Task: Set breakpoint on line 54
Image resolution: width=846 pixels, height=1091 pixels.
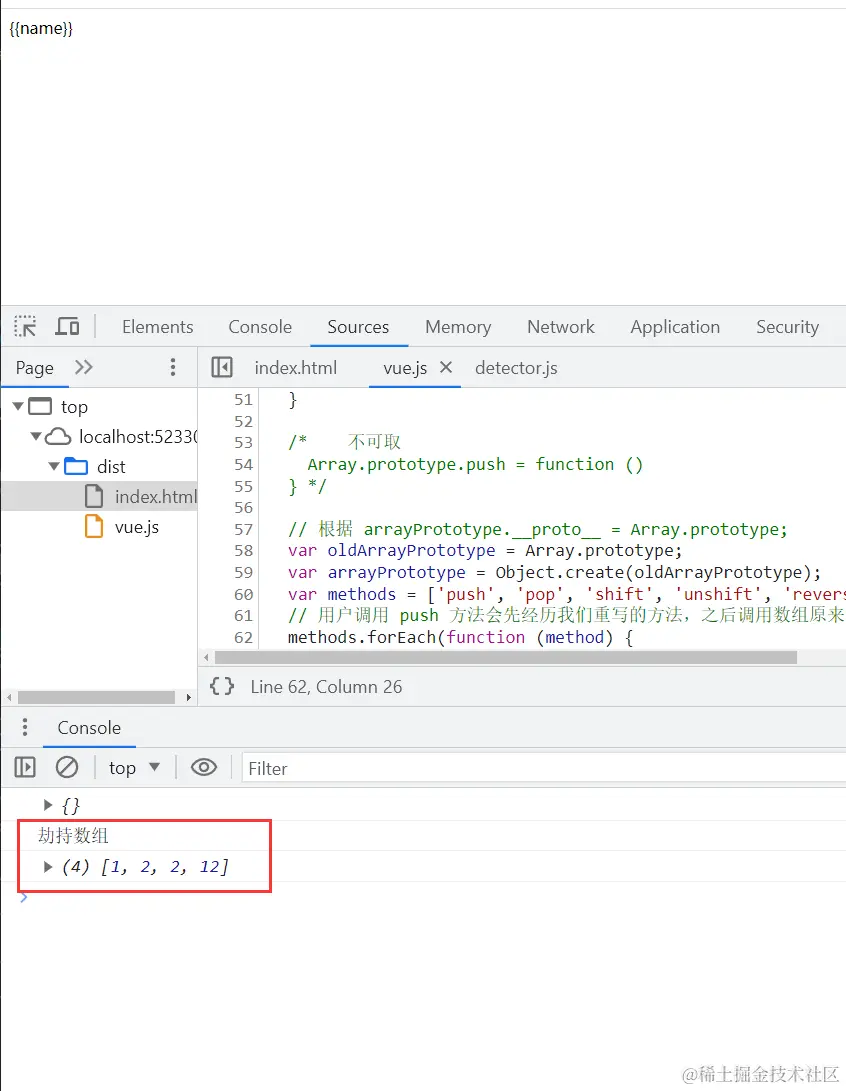Action: 244,464
